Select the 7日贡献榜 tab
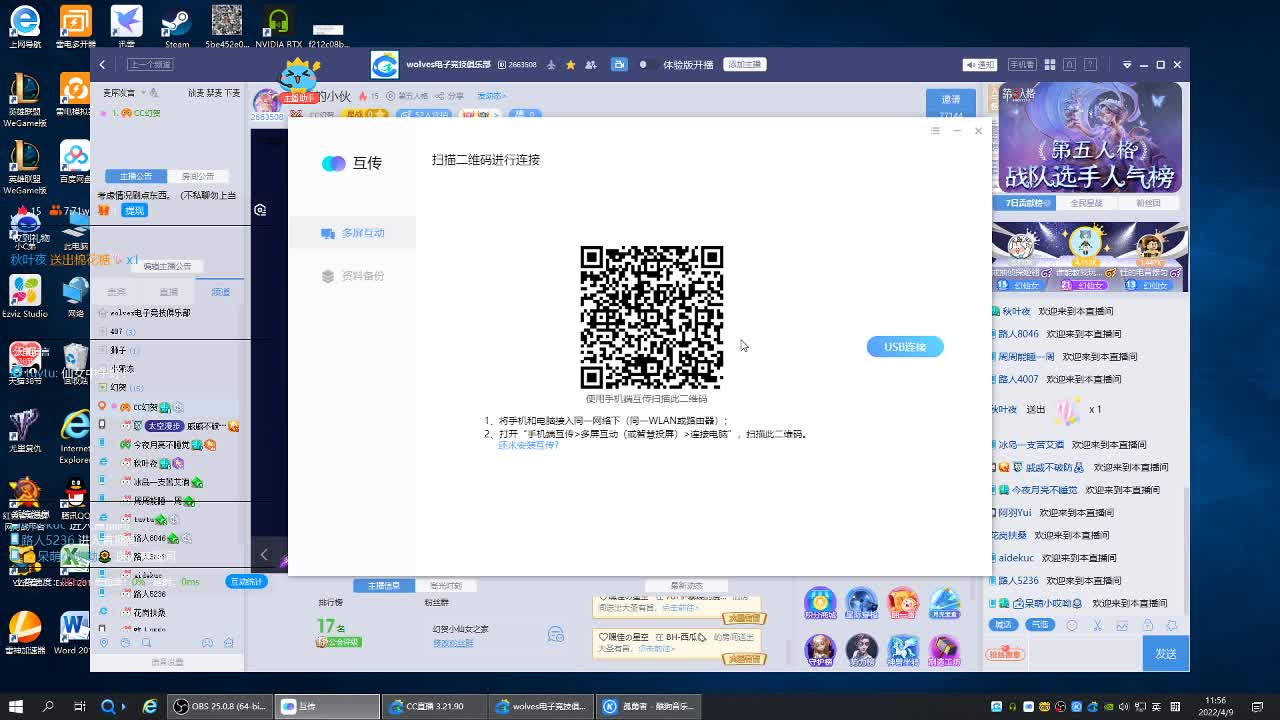Viewport: 1280px width, 720px height. point(1025,203)
